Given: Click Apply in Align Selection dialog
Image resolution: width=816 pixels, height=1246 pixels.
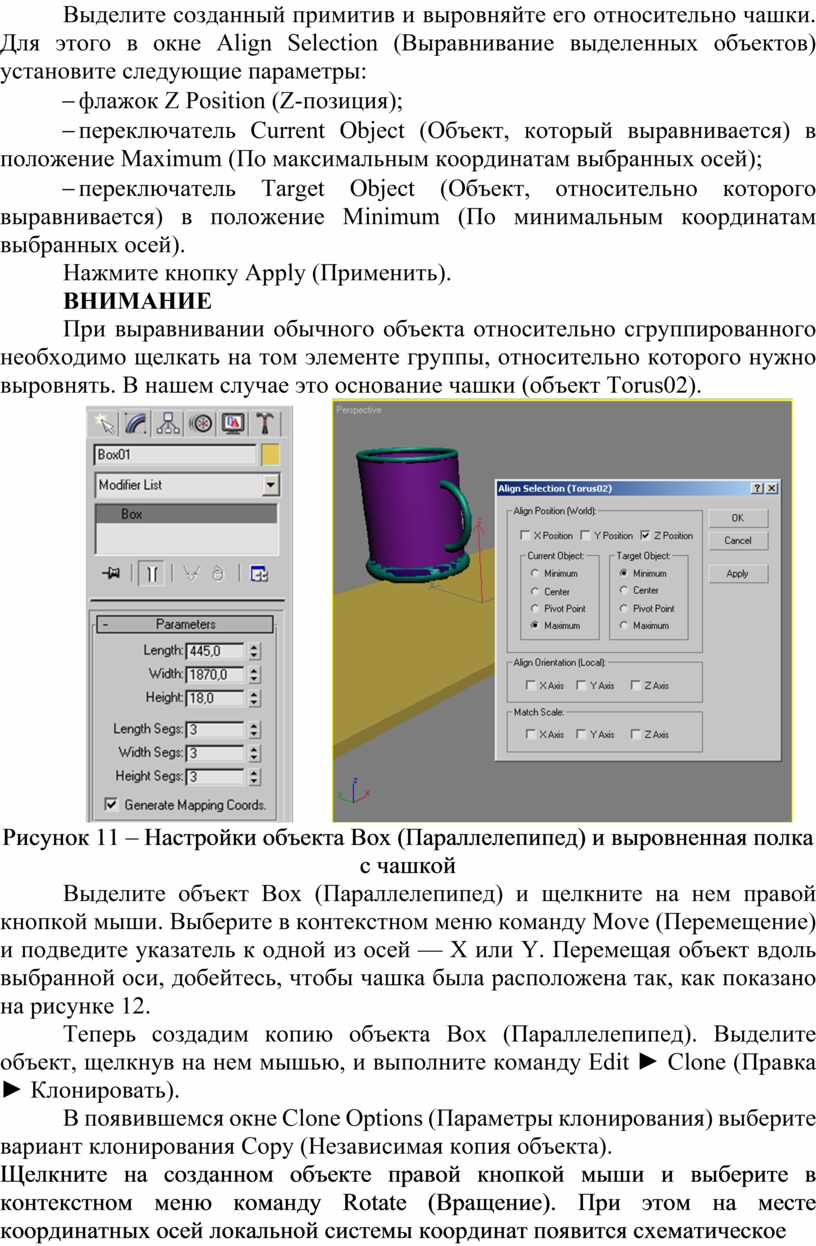Looking at the screenshot, I should (738, 574).
